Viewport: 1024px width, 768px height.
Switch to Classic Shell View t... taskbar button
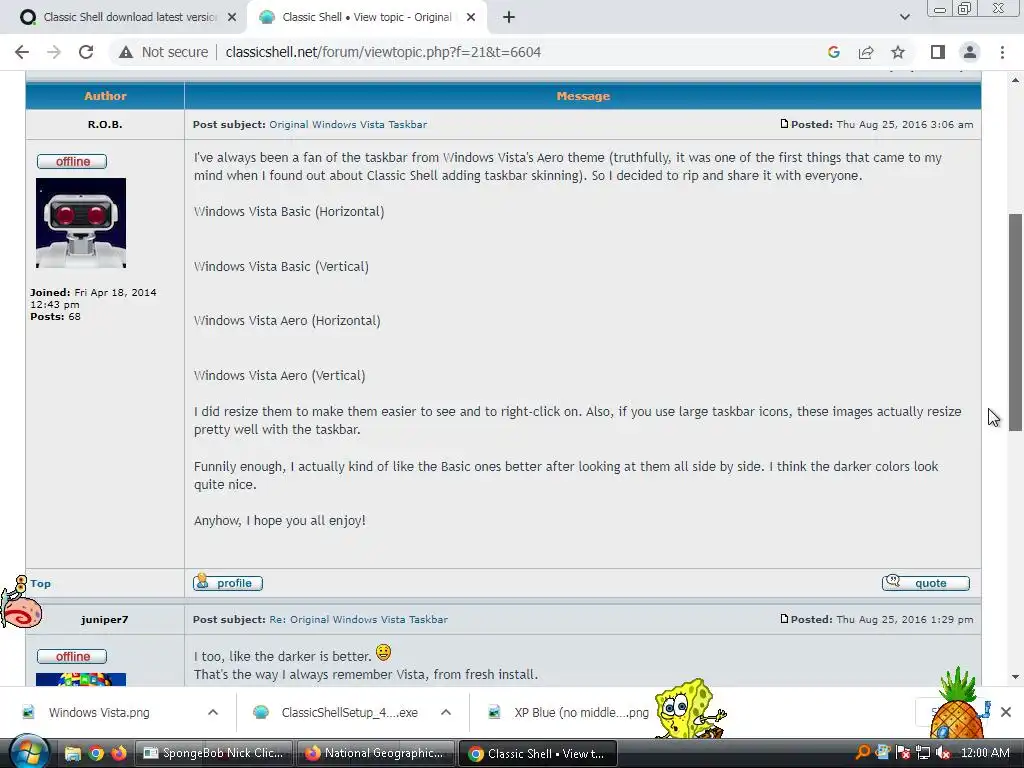538,753
